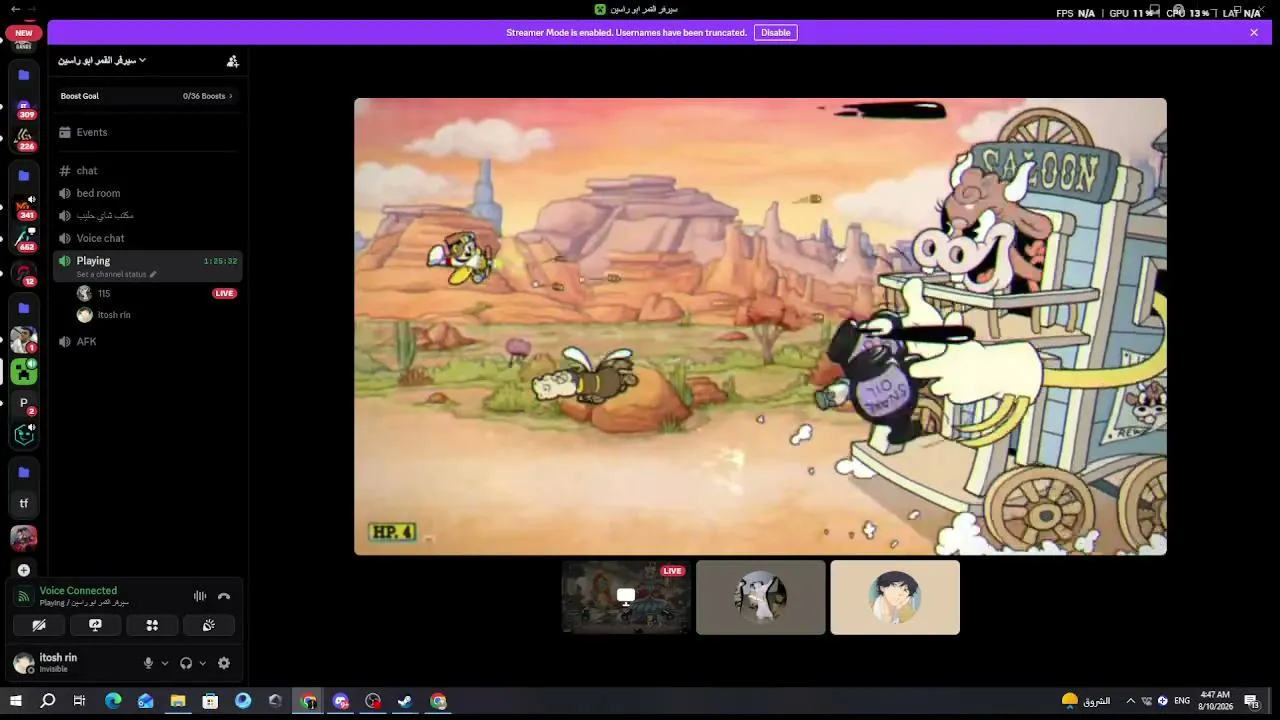Screen dimensions: 1280x720
Task: Open the green Minecraft creeper server
Action: click(24, 372)
